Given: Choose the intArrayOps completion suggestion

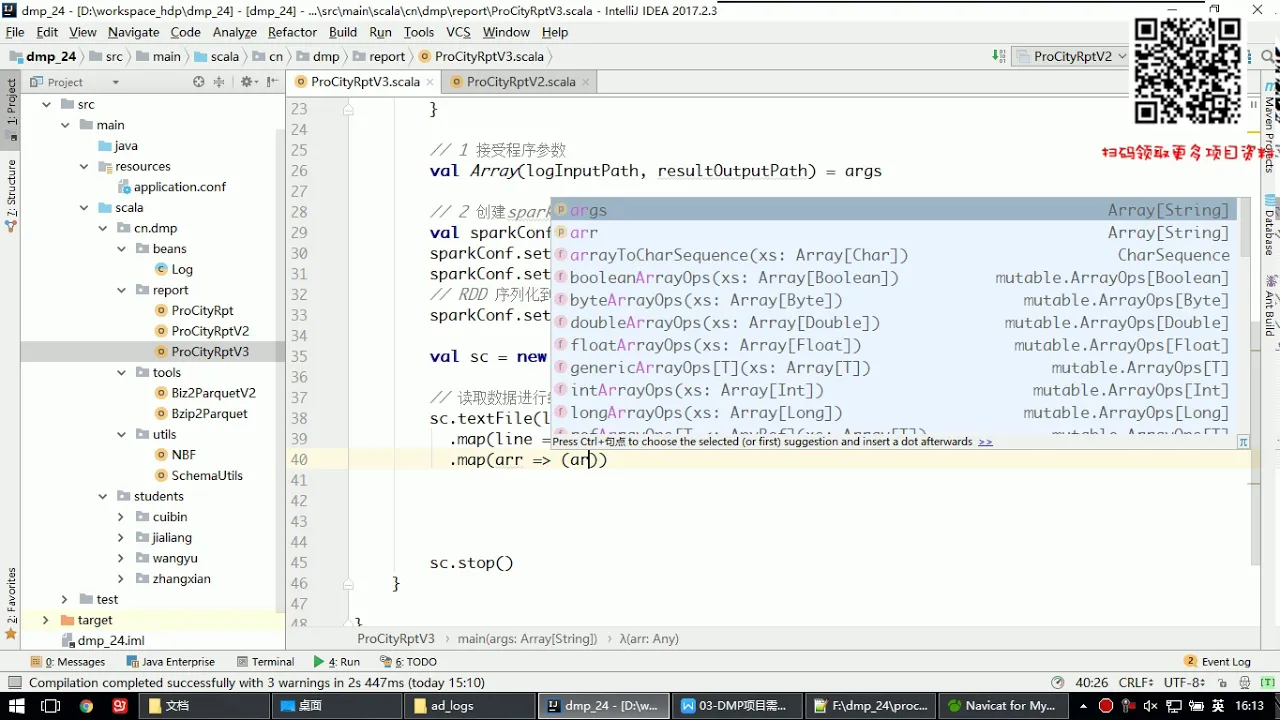Looking at the screenshot, I should pos(893,390).
